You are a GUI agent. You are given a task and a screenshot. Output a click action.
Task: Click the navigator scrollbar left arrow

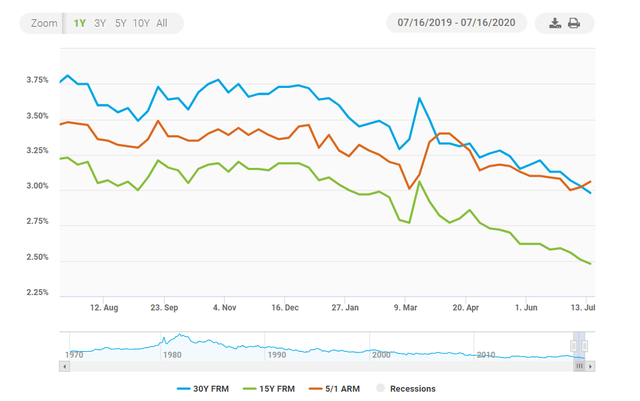point(65,367)
